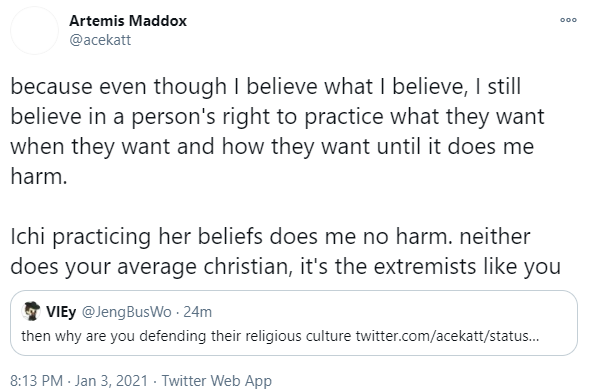Open the Artemis Maddox display name

128,21
